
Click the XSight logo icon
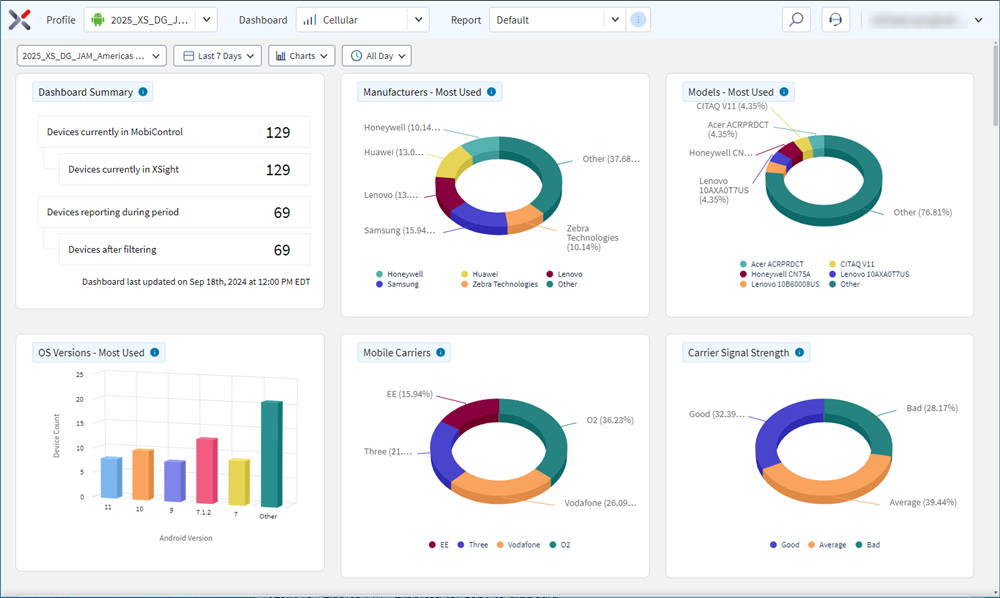click(17, 18)
